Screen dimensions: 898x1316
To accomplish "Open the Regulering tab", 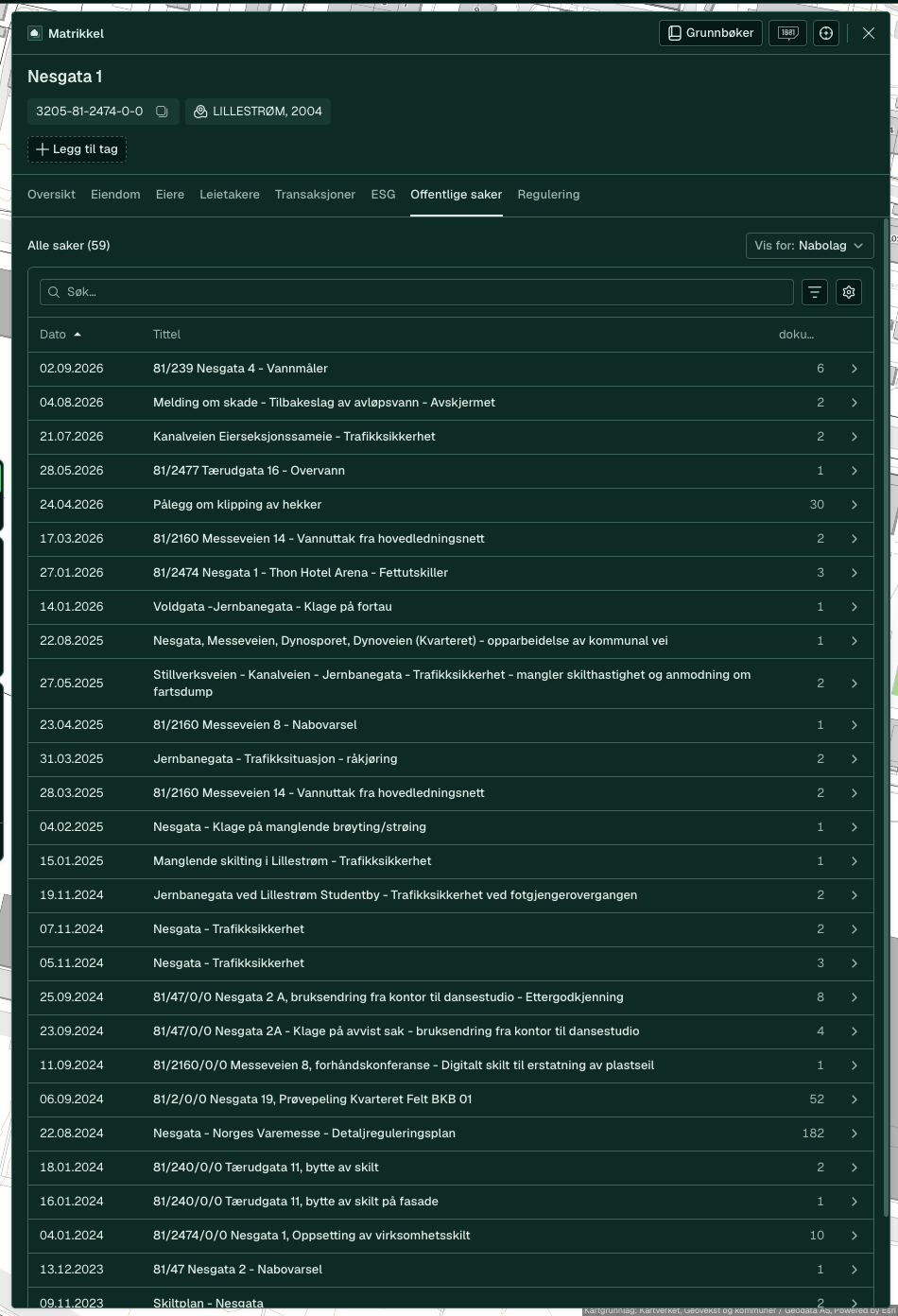I will click(548, 195).
